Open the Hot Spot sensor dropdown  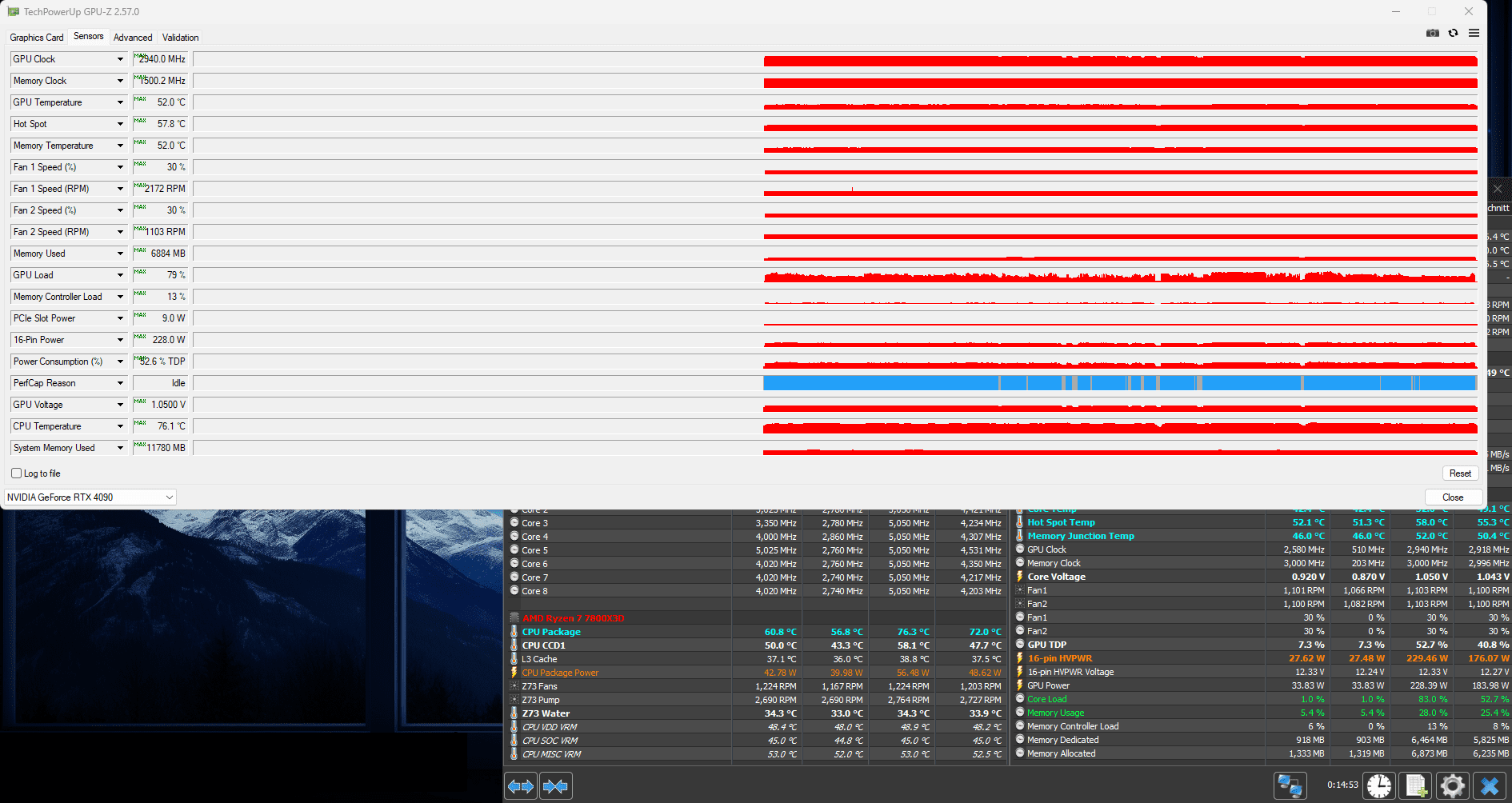pyautogui.click(x=120, y=124)
